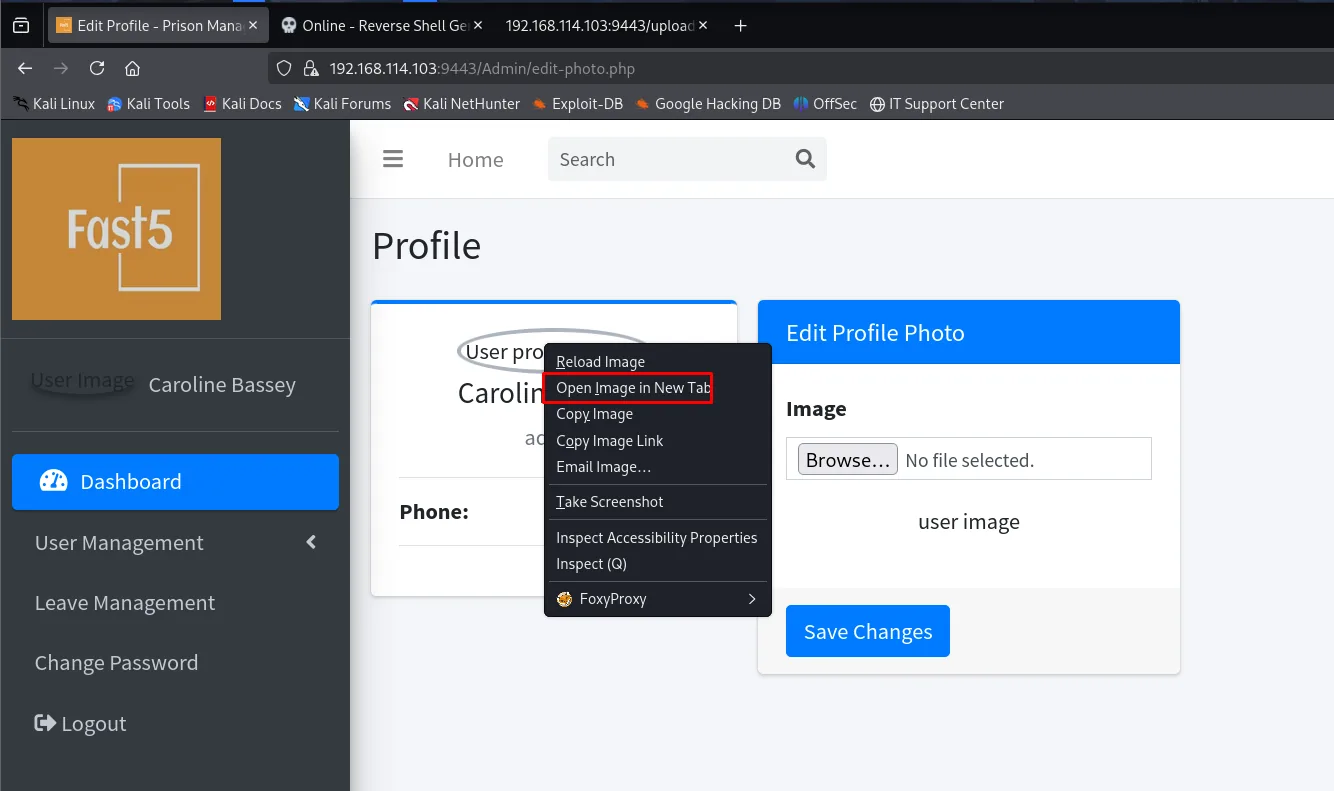Open new tab with plus icon

(x=740, y=25)
